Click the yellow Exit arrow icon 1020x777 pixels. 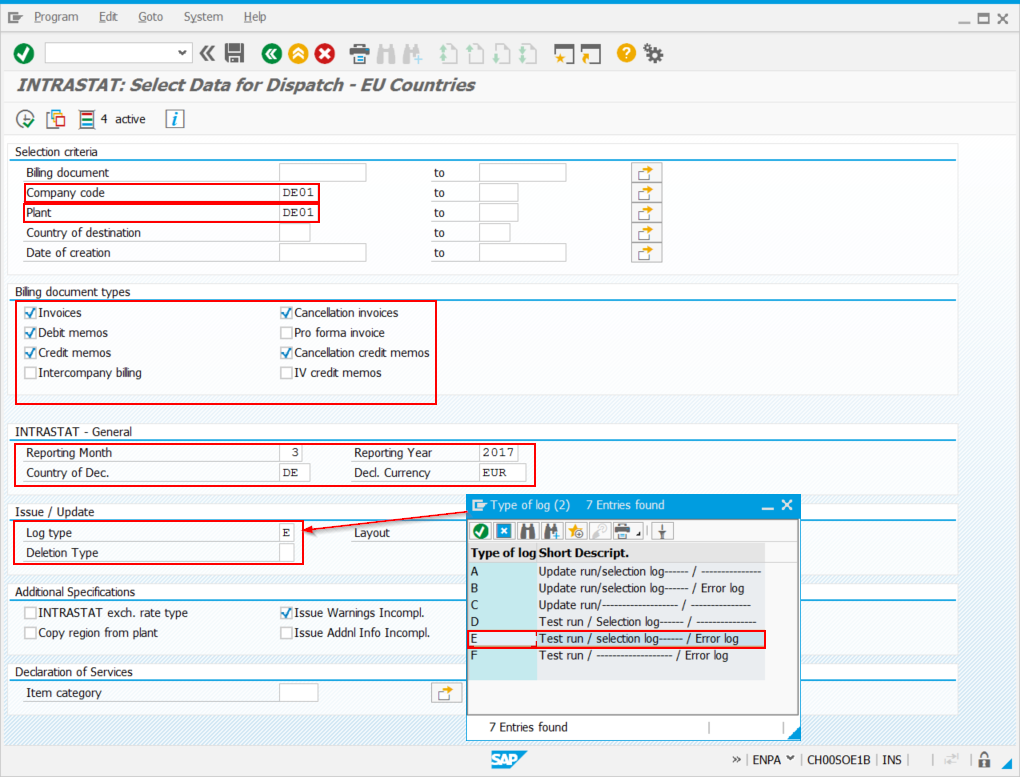point(299,53)
